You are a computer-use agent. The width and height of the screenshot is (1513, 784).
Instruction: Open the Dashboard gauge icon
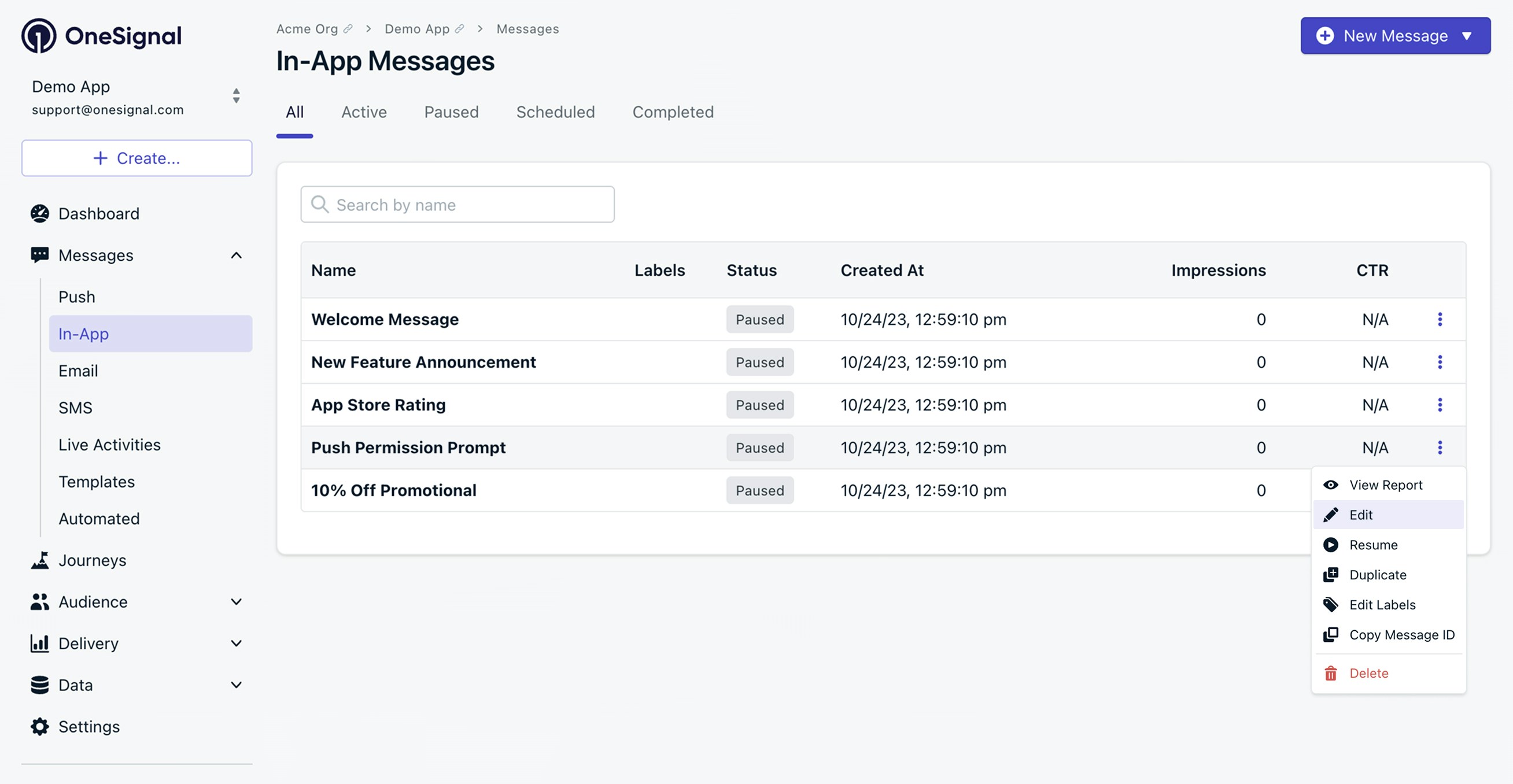tap(39, 214)
